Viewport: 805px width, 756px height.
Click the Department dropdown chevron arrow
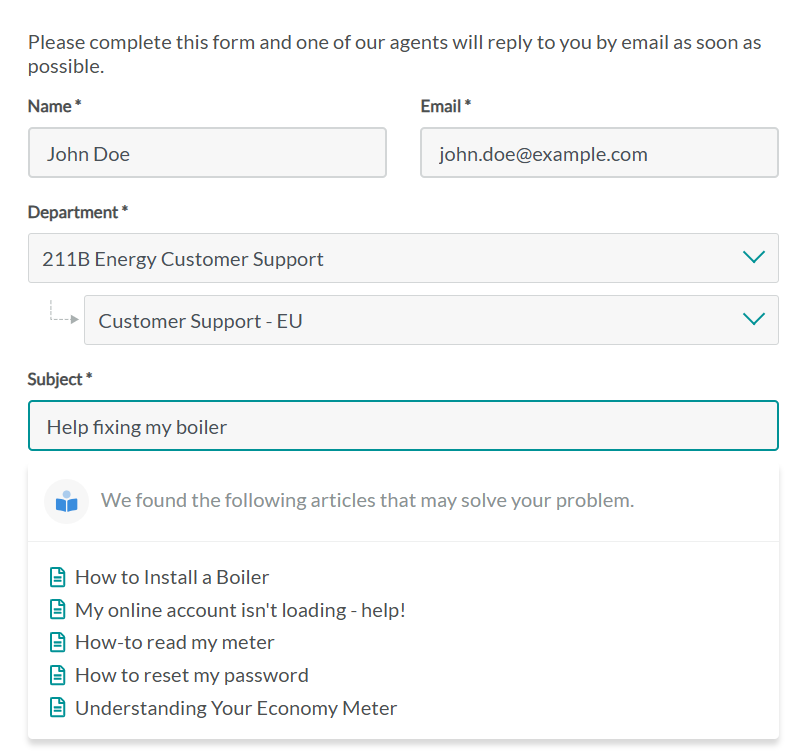754,258
